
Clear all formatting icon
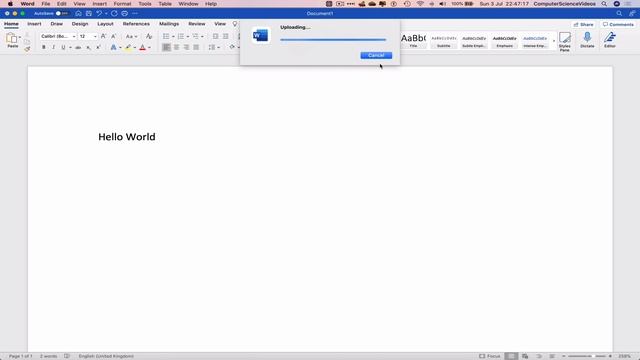click(149, 36)
